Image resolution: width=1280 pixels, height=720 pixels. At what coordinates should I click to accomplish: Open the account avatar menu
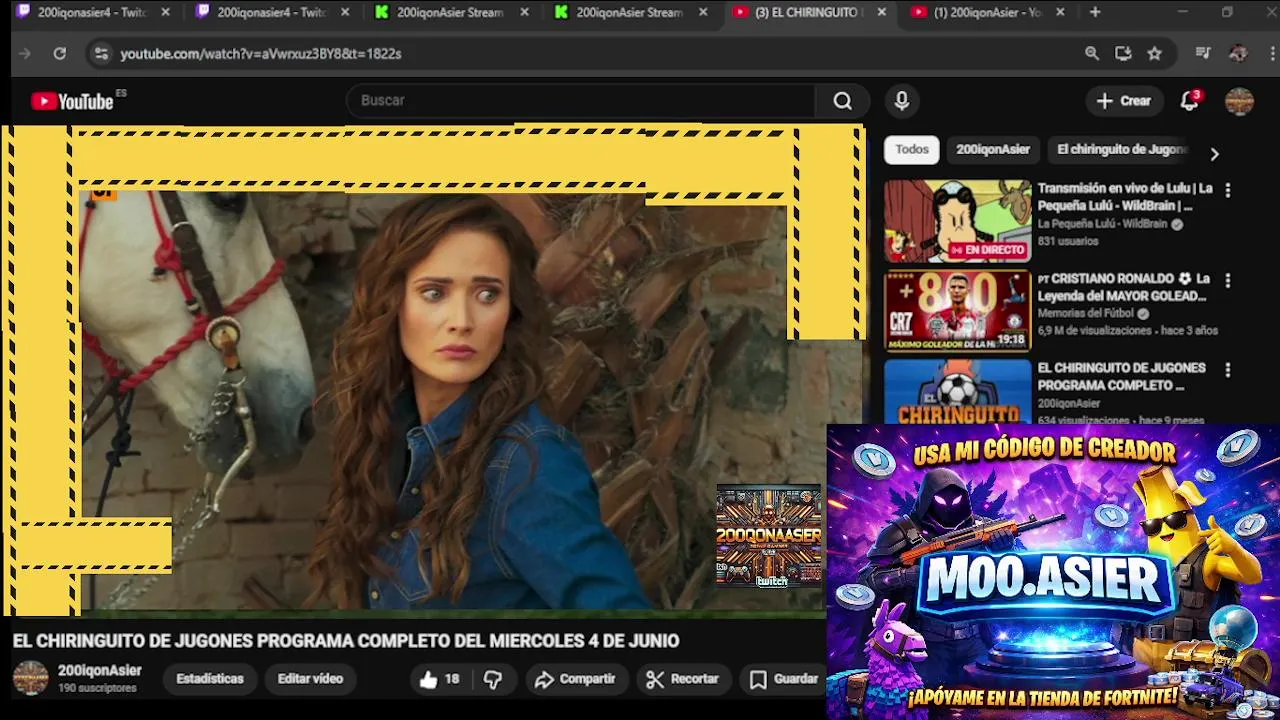click(1239, 101)
